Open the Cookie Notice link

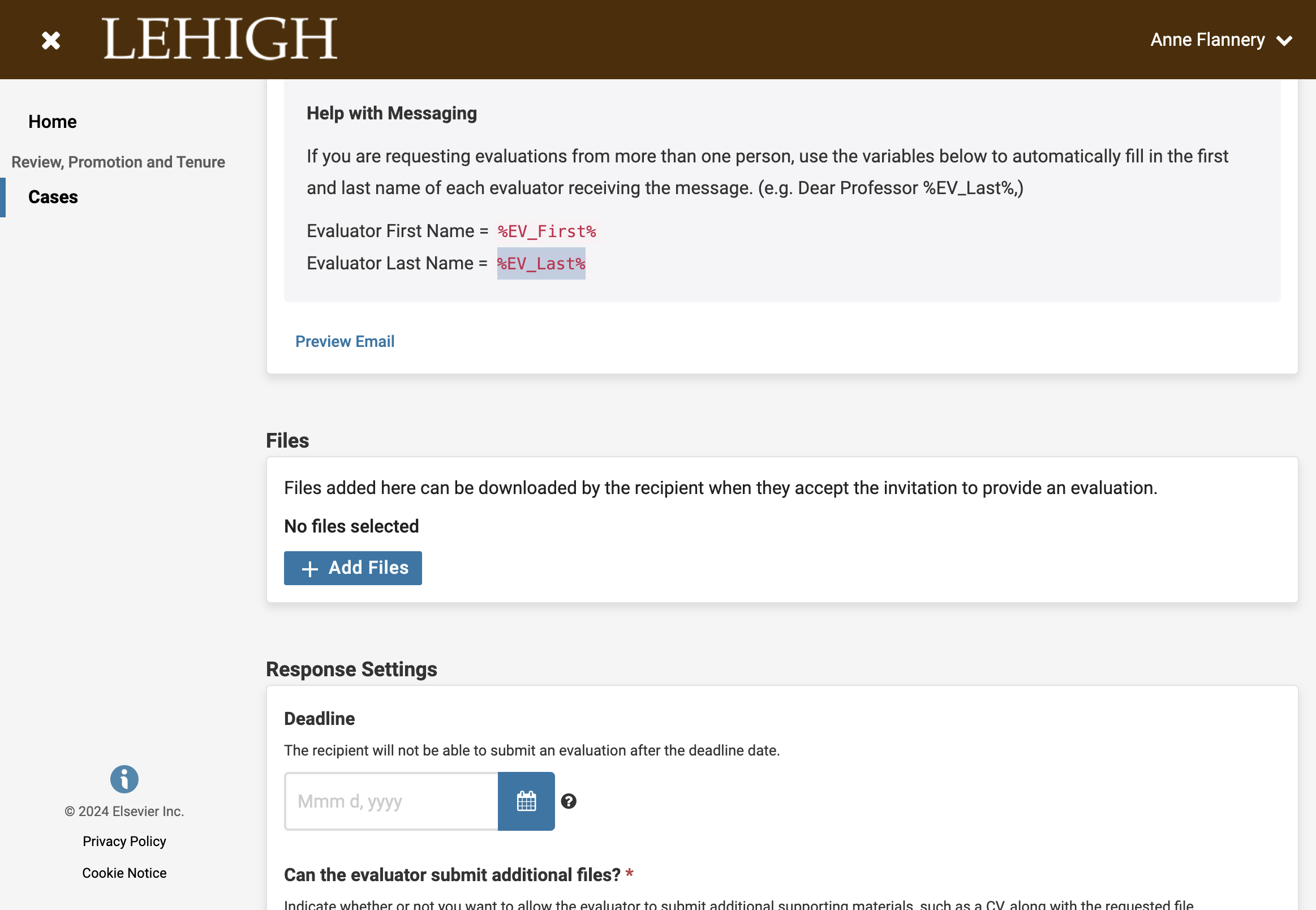click(124, 873)
